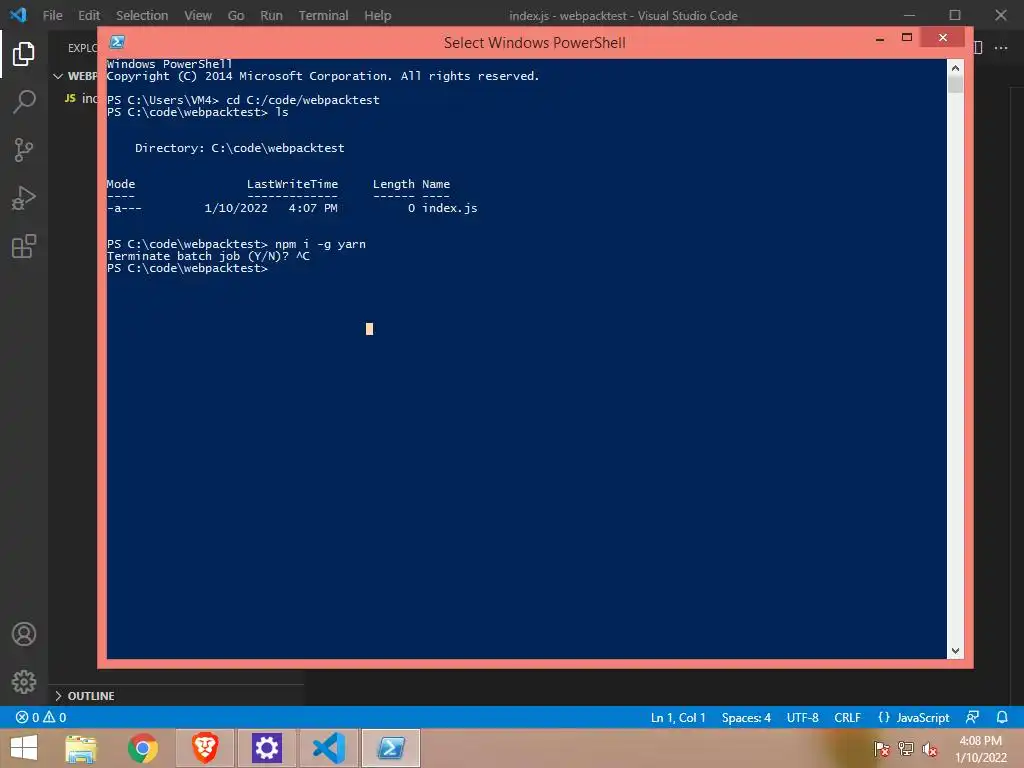Click the VS Code logo icon
The image size is (1024, 768).
[x=18, y=15]
